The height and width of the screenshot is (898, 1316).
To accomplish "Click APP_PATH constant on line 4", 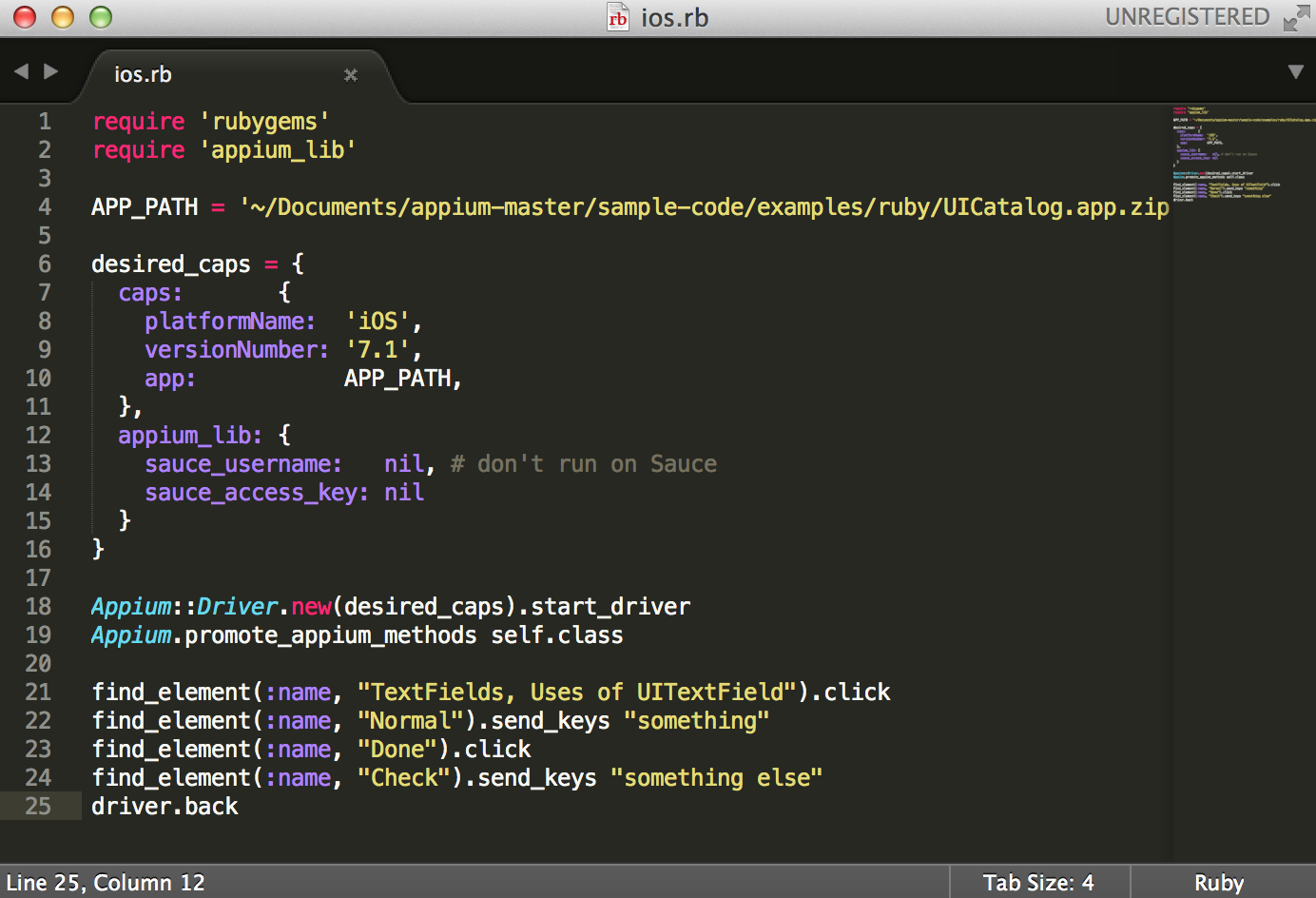I will click(x=145, y=207).
